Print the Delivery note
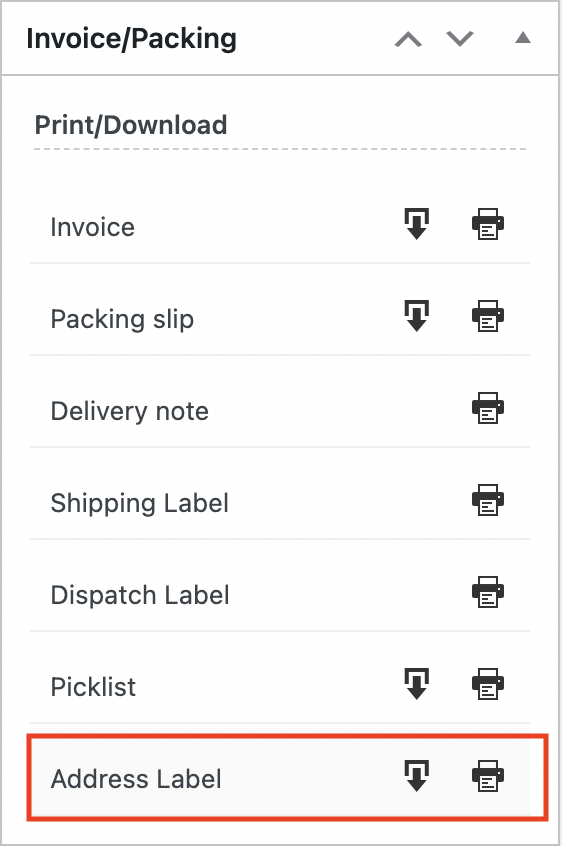The height and width of the screenshot is (846, 562). [x=488, y=408]
